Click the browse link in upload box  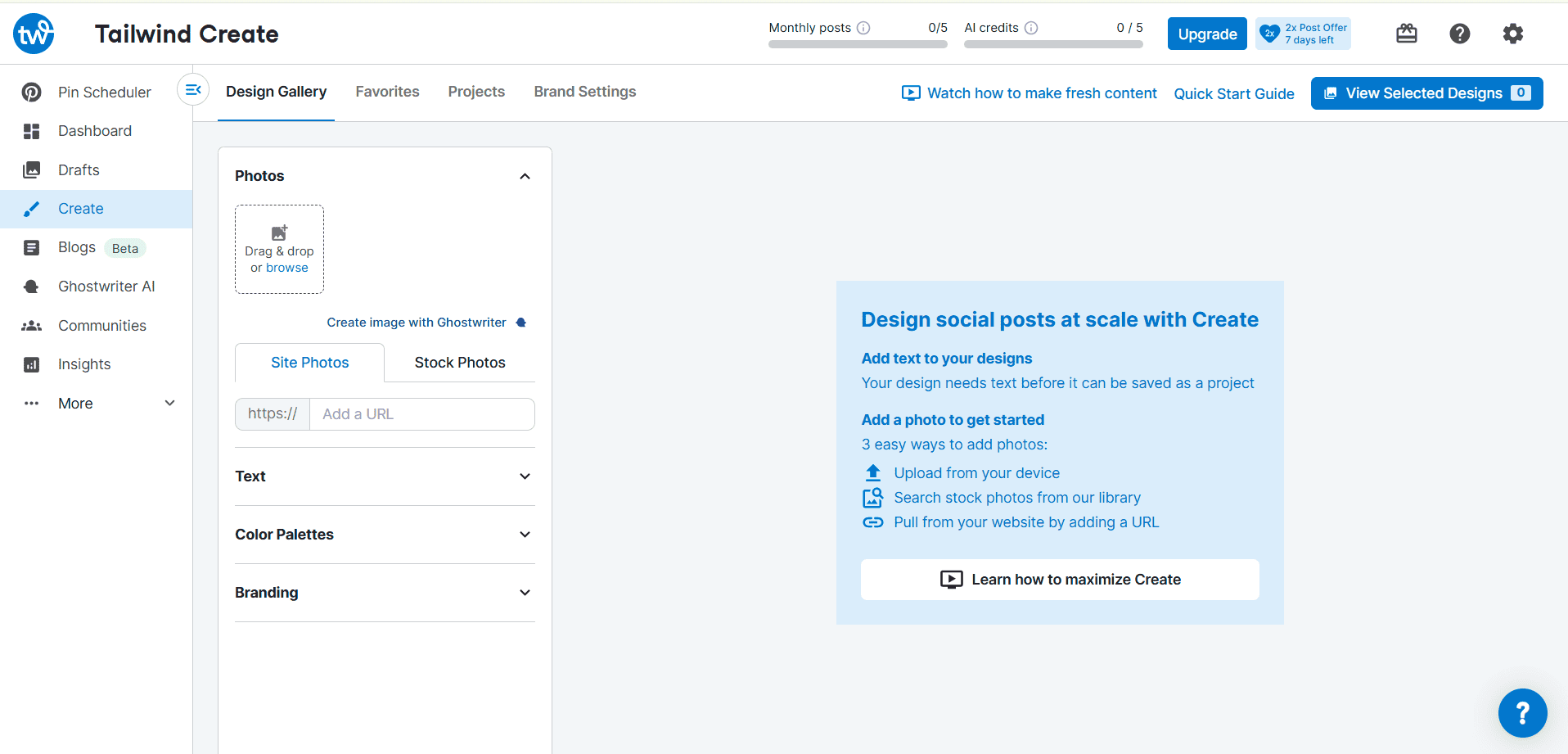[x=287, y=268]
